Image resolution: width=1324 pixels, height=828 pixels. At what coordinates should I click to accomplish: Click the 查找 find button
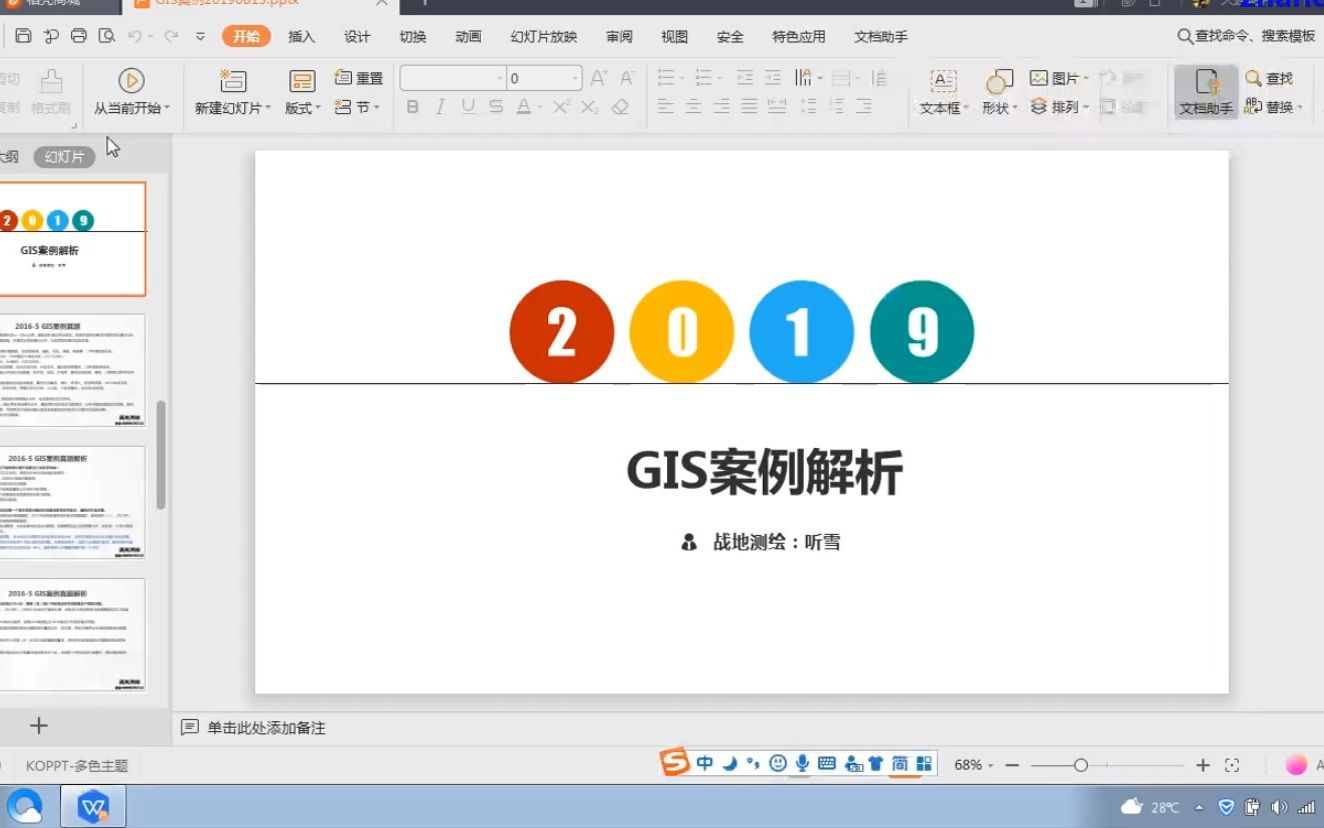click(1270, 78)
